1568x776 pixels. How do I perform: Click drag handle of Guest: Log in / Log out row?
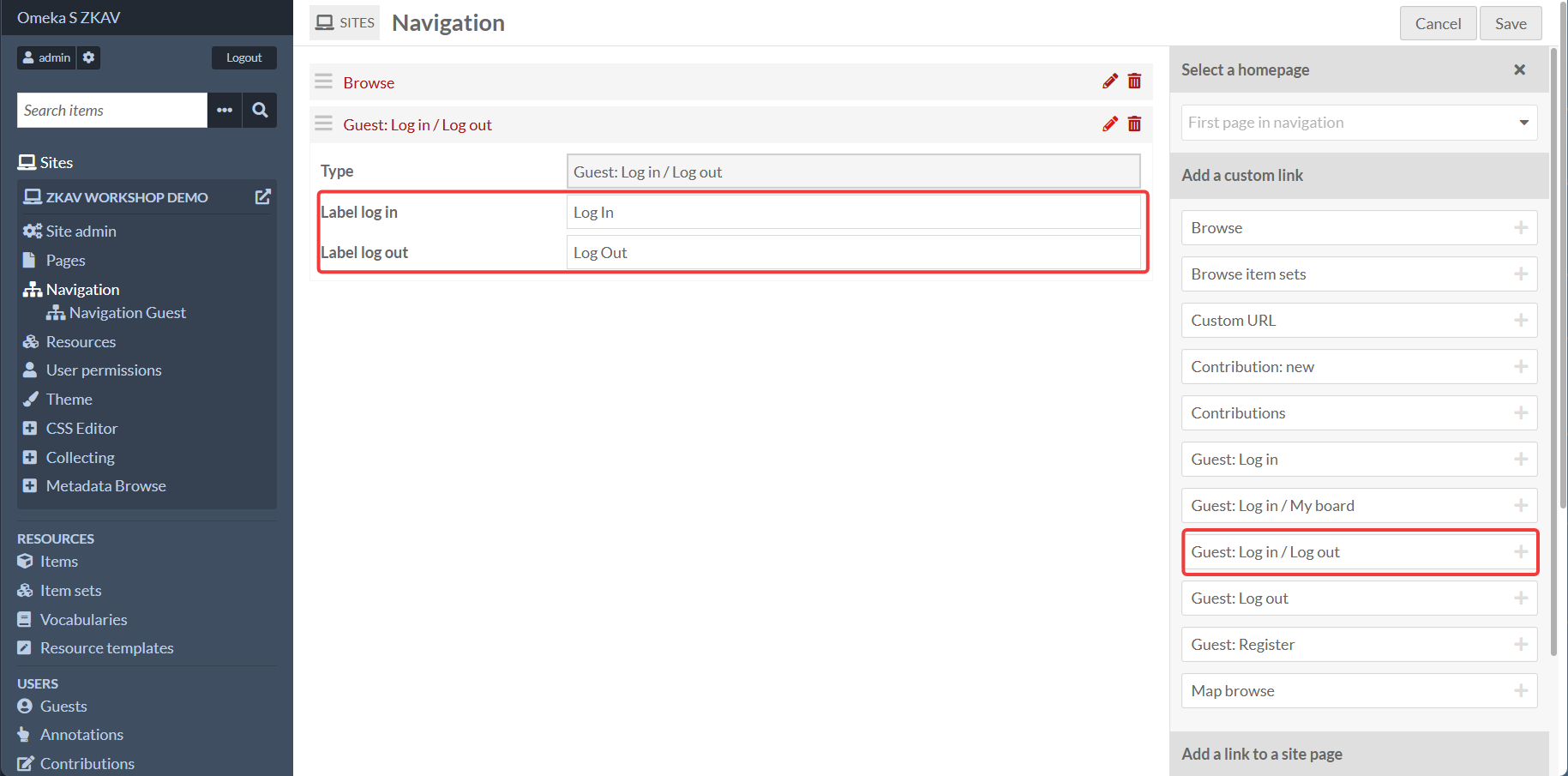tap(323, 123)
